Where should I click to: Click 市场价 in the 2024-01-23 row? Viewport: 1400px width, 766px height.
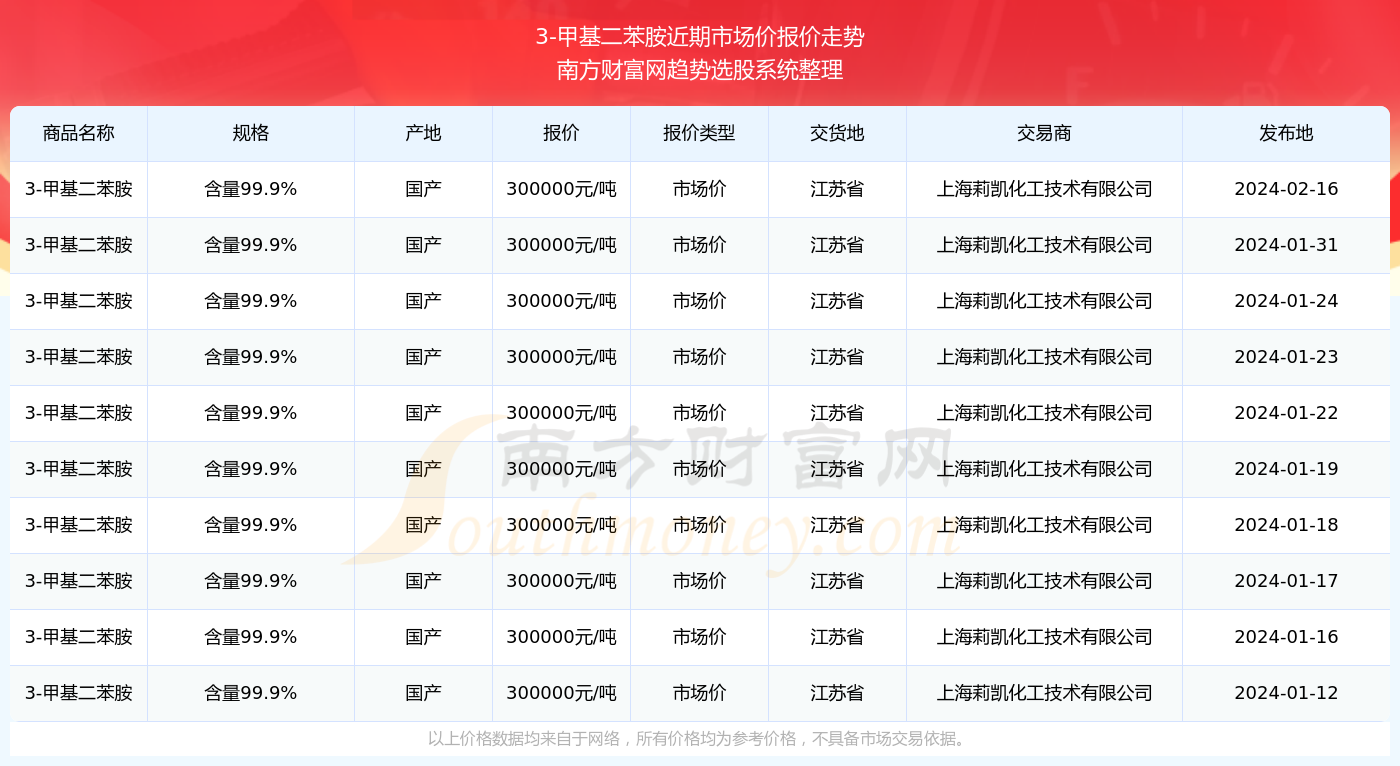click(x=699, y=357)
